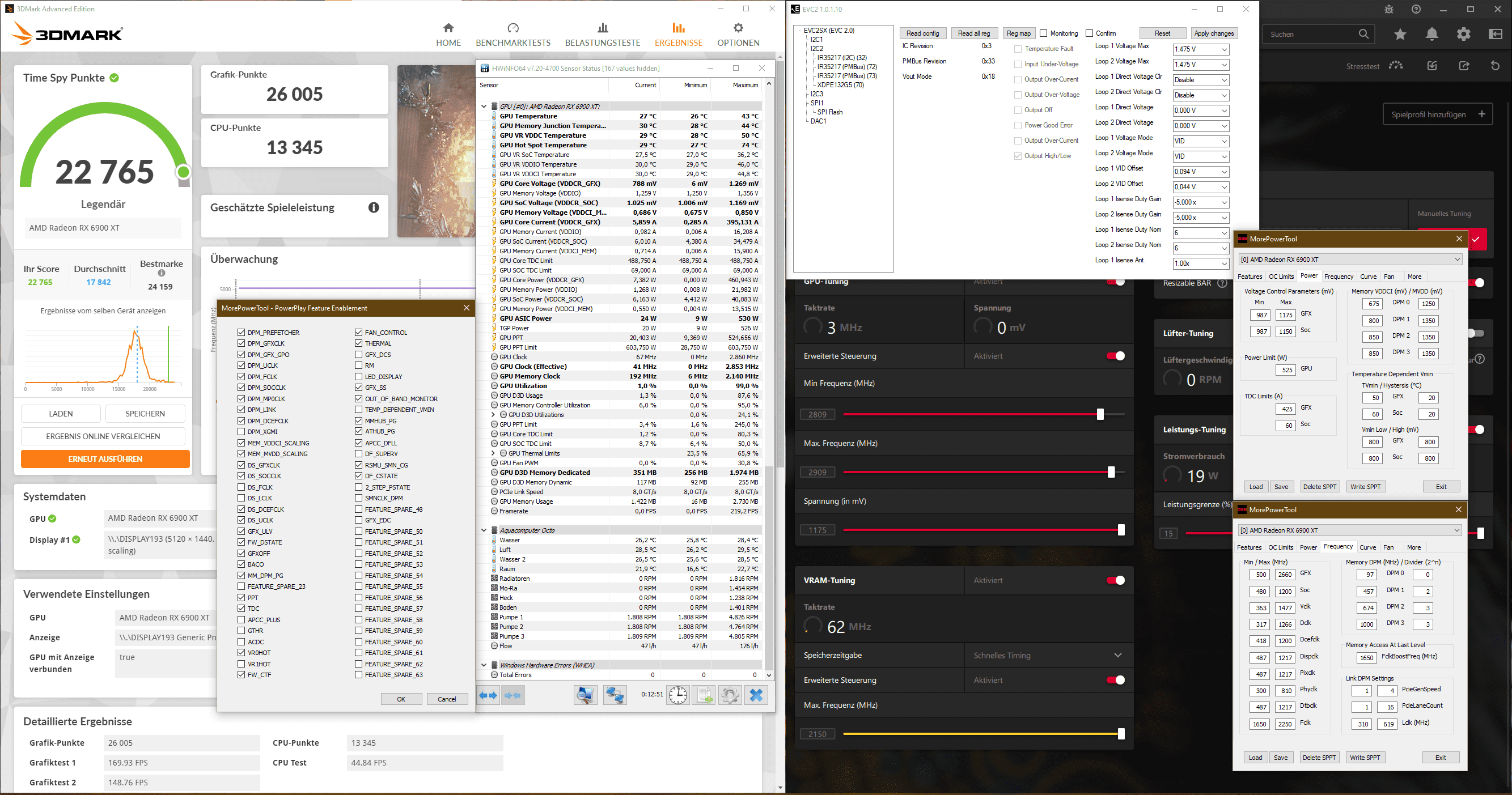Toggle the VRAM-Tuning switch off
This screenshot has height=795, width=1512.
[x=1115, y=580]
